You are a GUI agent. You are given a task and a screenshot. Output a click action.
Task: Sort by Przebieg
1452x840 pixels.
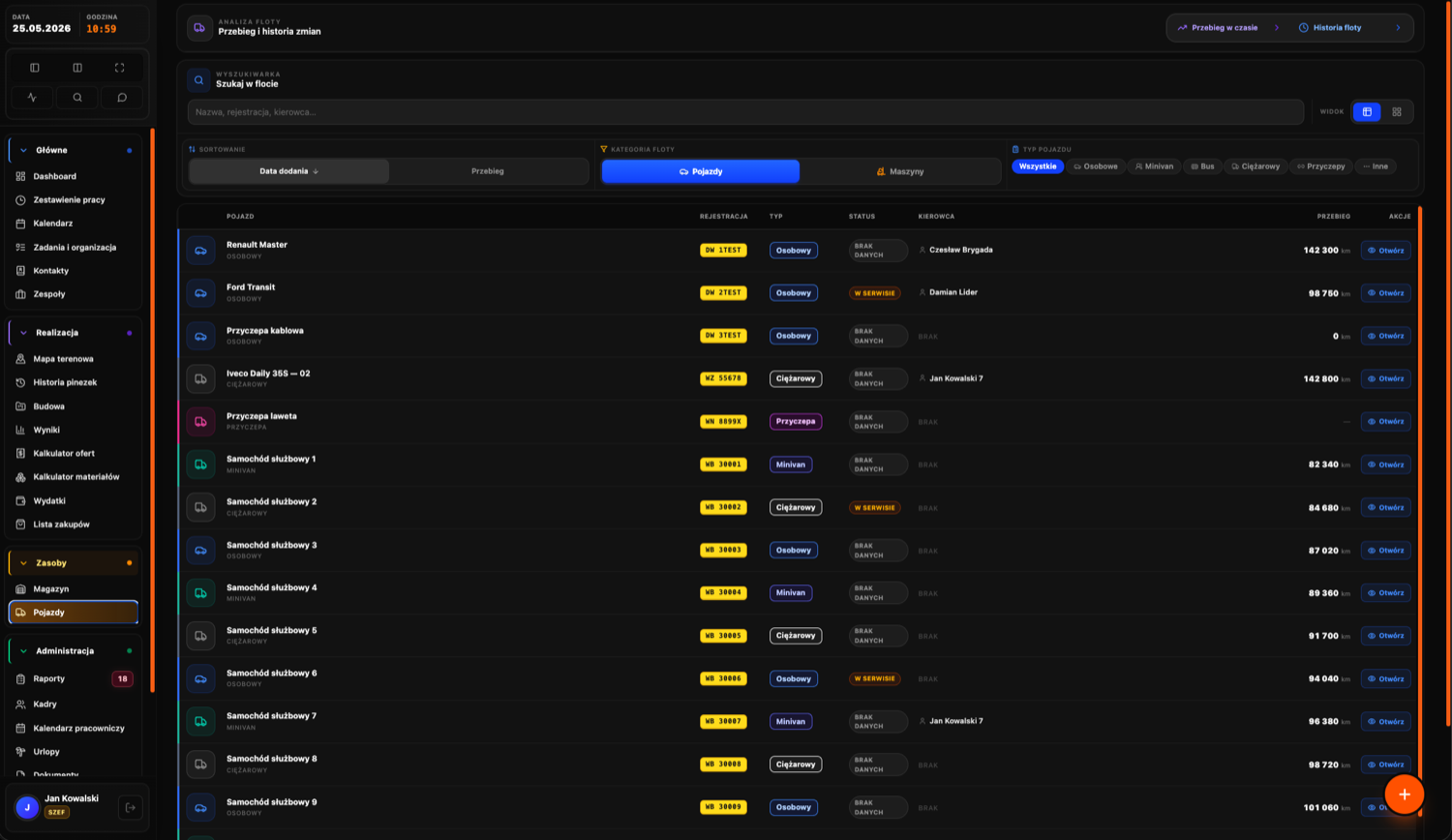click(x=488, y=171)
